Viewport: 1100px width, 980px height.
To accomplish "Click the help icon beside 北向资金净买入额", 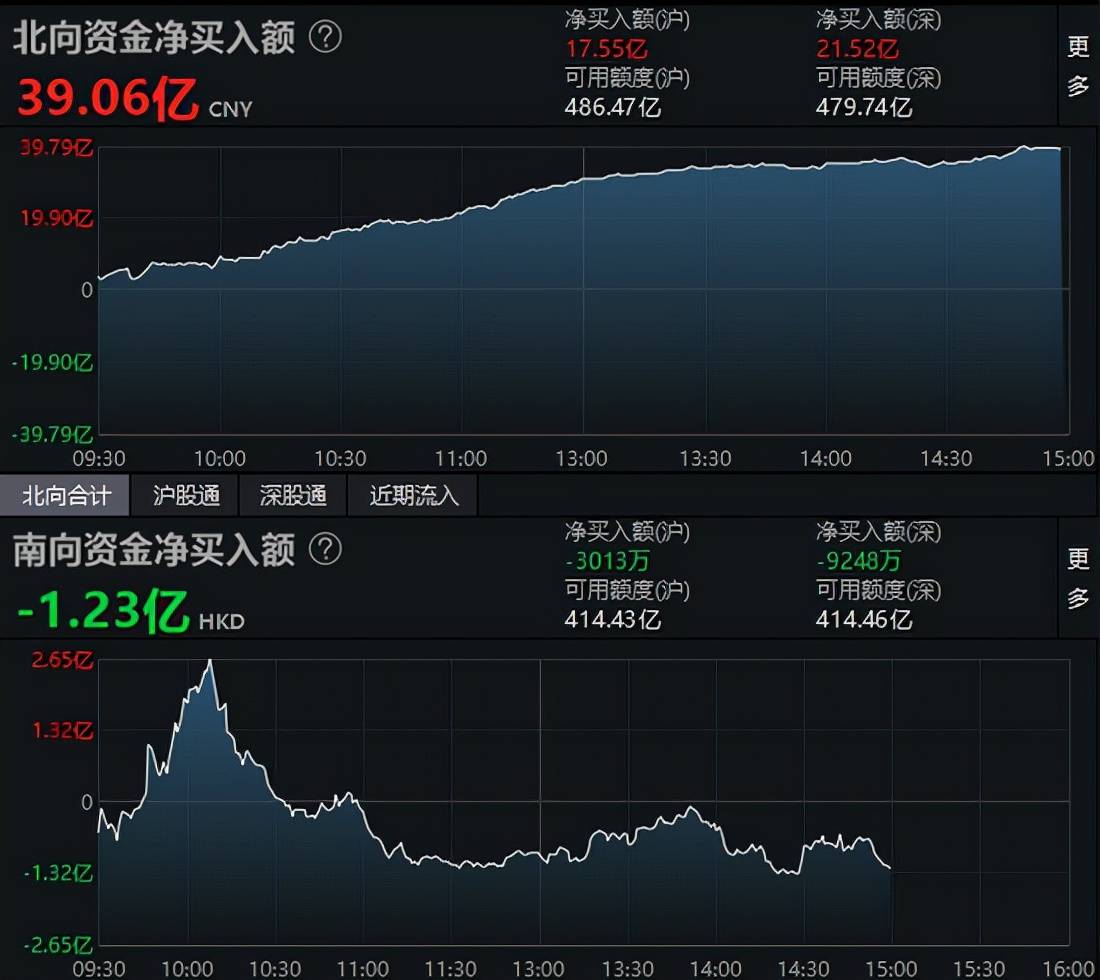I will coord(326,37).
